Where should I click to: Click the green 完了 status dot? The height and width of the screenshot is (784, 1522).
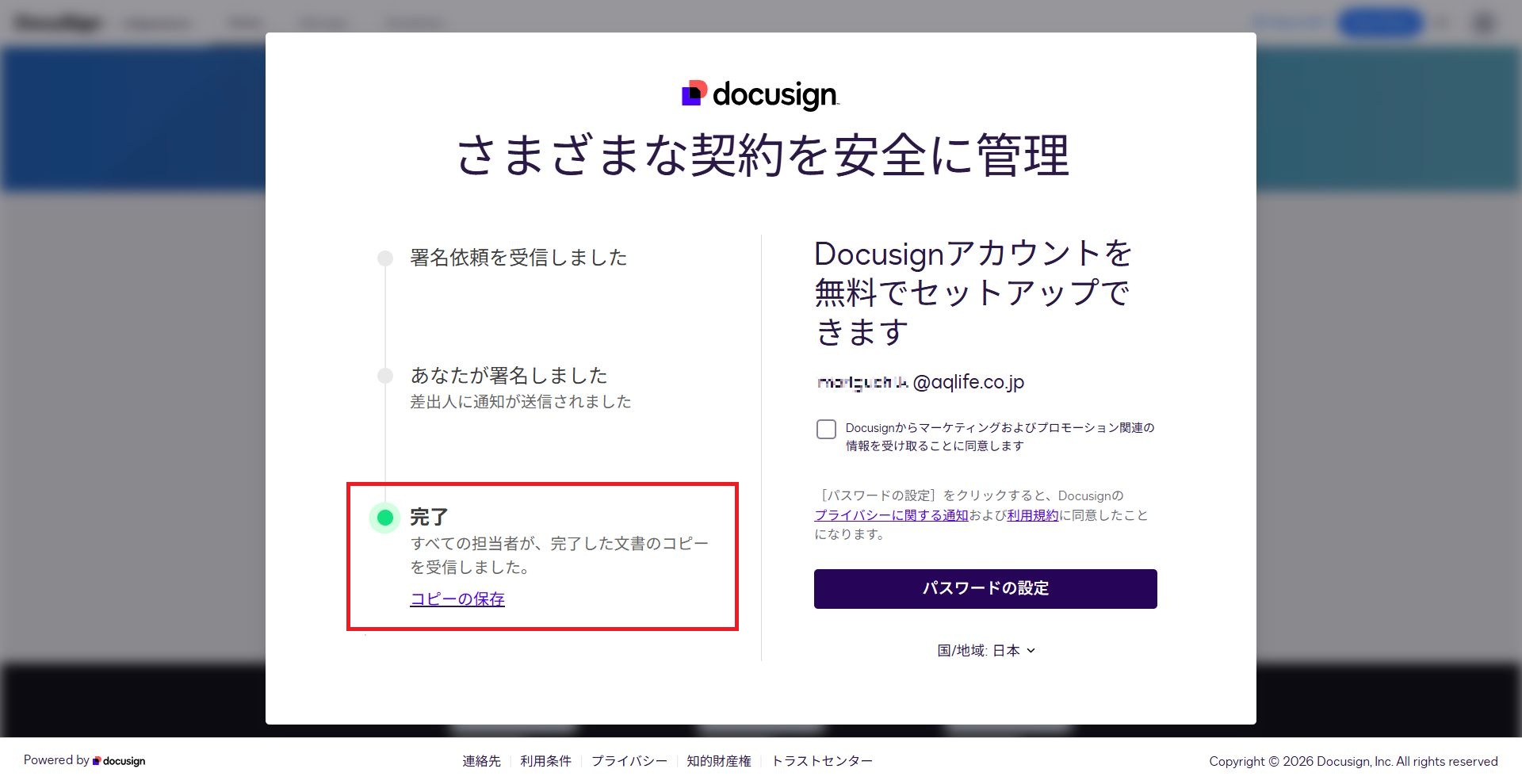pos(385,518)
